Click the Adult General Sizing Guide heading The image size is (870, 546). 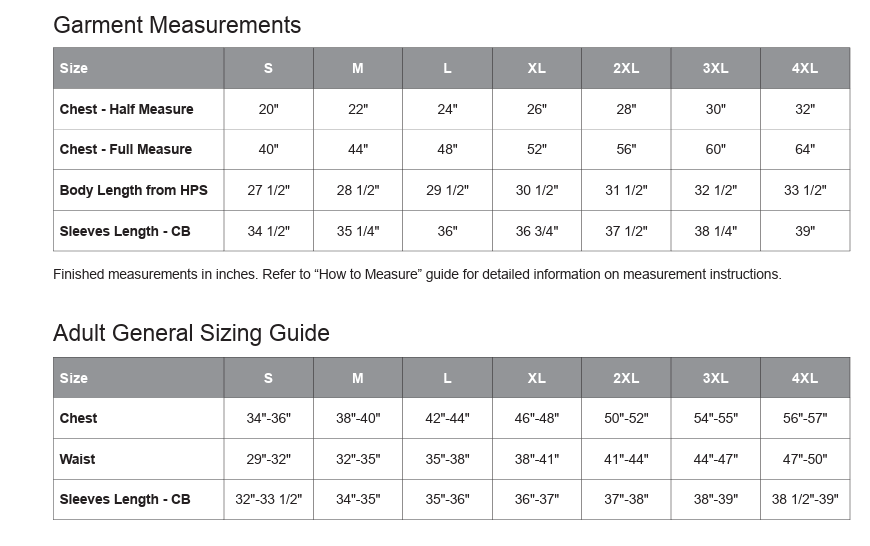point(191,333)
